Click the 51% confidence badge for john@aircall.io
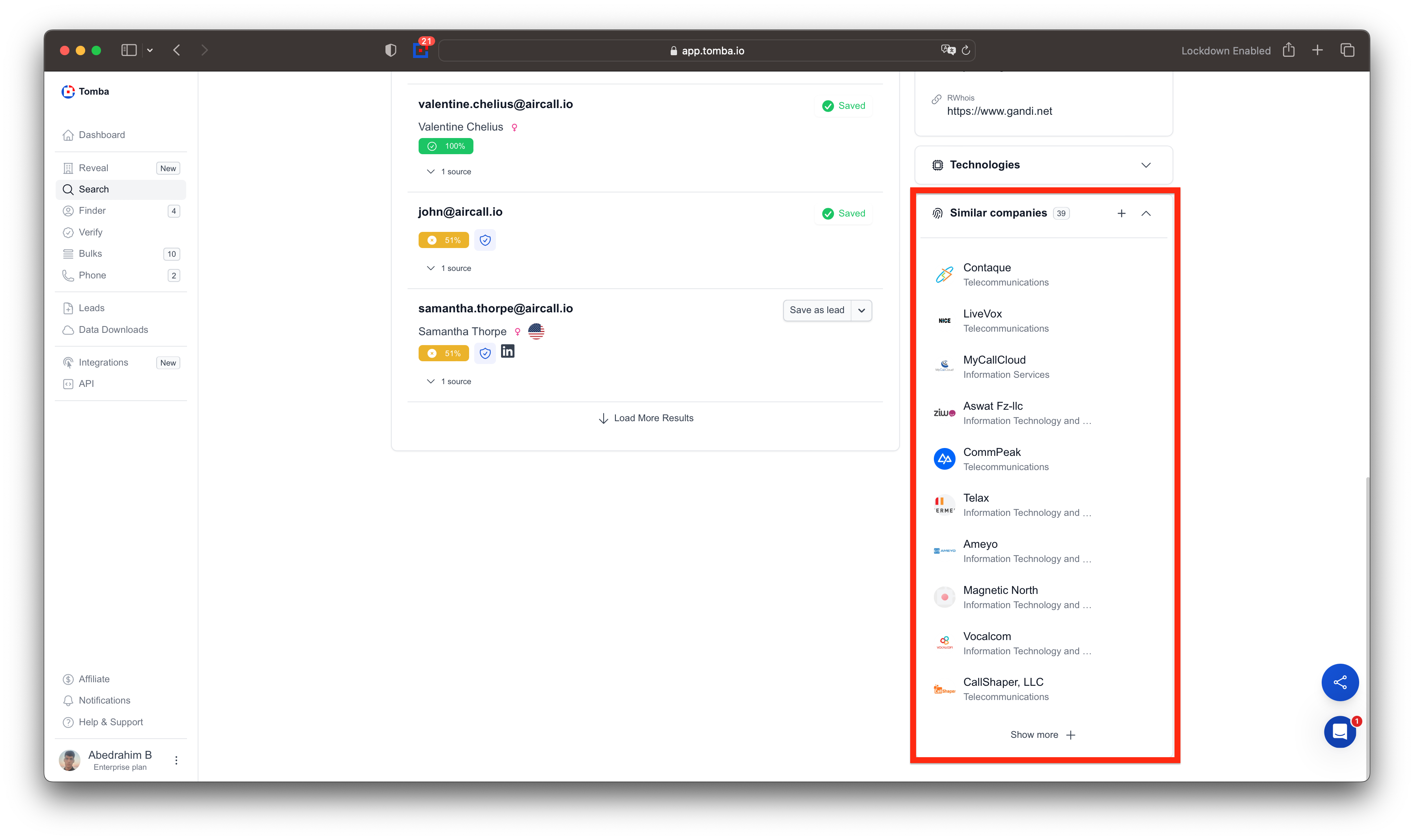Image resolution: width=1414 pixels, height=840 pixels. pos(443,240)
